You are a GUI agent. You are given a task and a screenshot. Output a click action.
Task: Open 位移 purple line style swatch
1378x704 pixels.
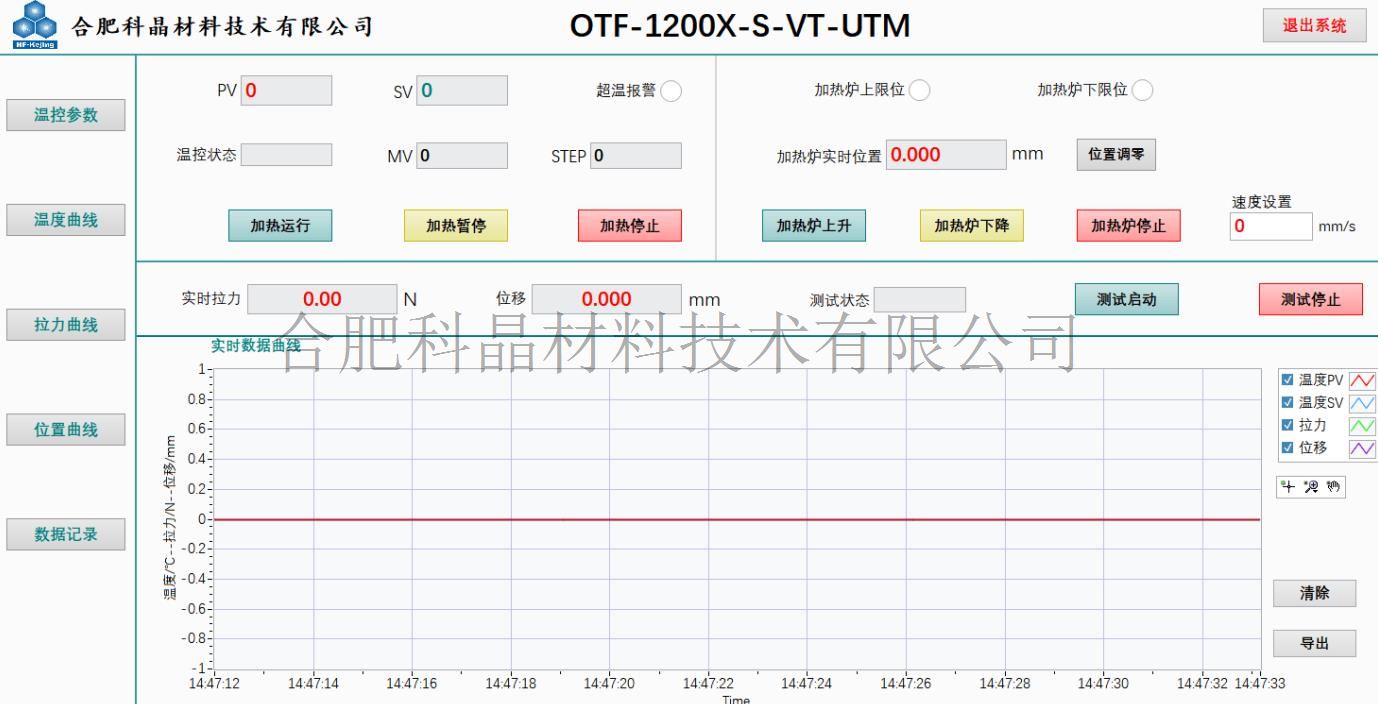(1362, 449)
